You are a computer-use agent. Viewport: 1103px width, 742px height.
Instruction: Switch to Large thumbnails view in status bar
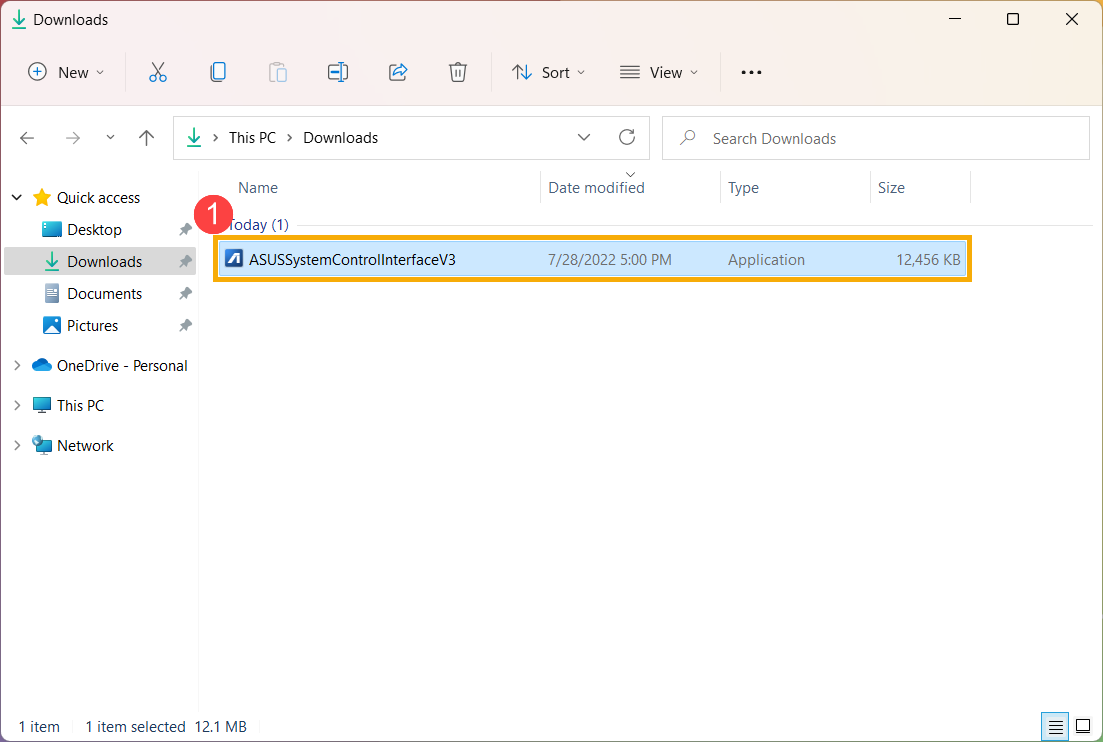pos(1083,727)
